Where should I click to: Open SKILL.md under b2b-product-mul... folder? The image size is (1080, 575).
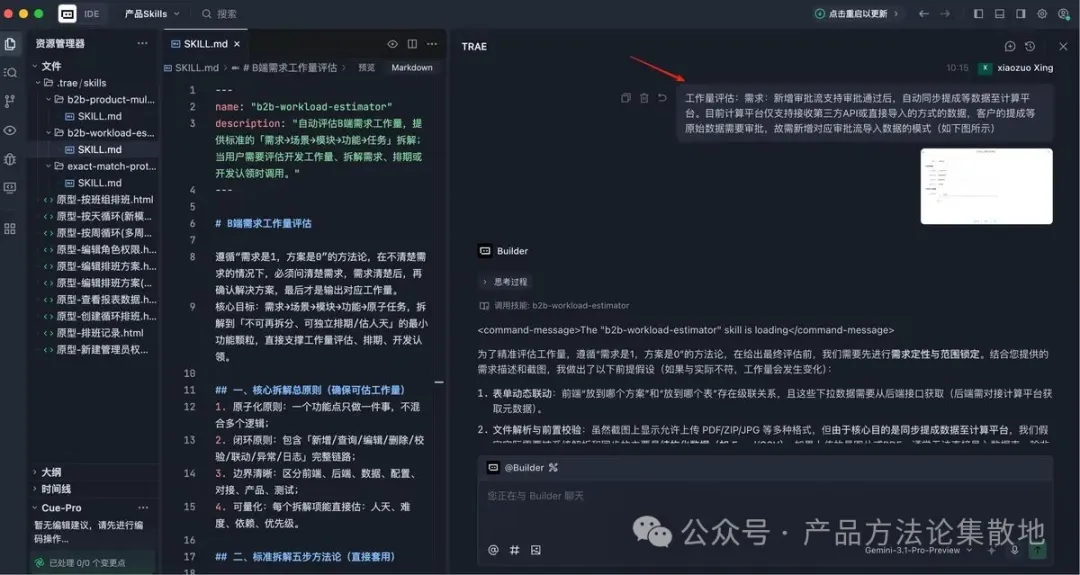100,116
